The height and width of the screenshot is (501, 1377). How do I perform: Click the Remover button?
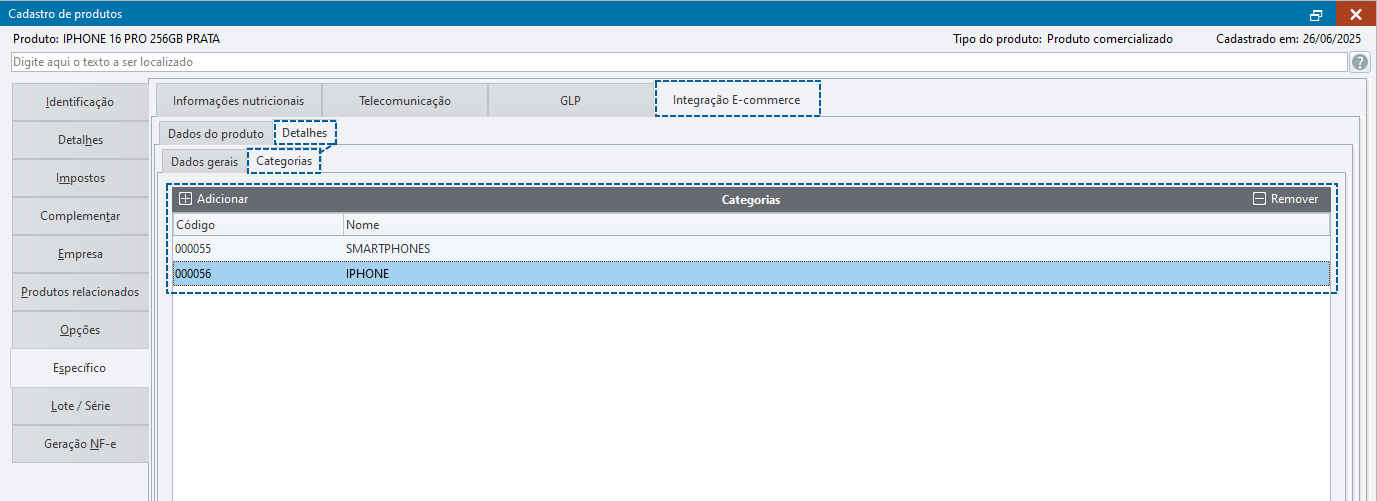click(1286, 199)
